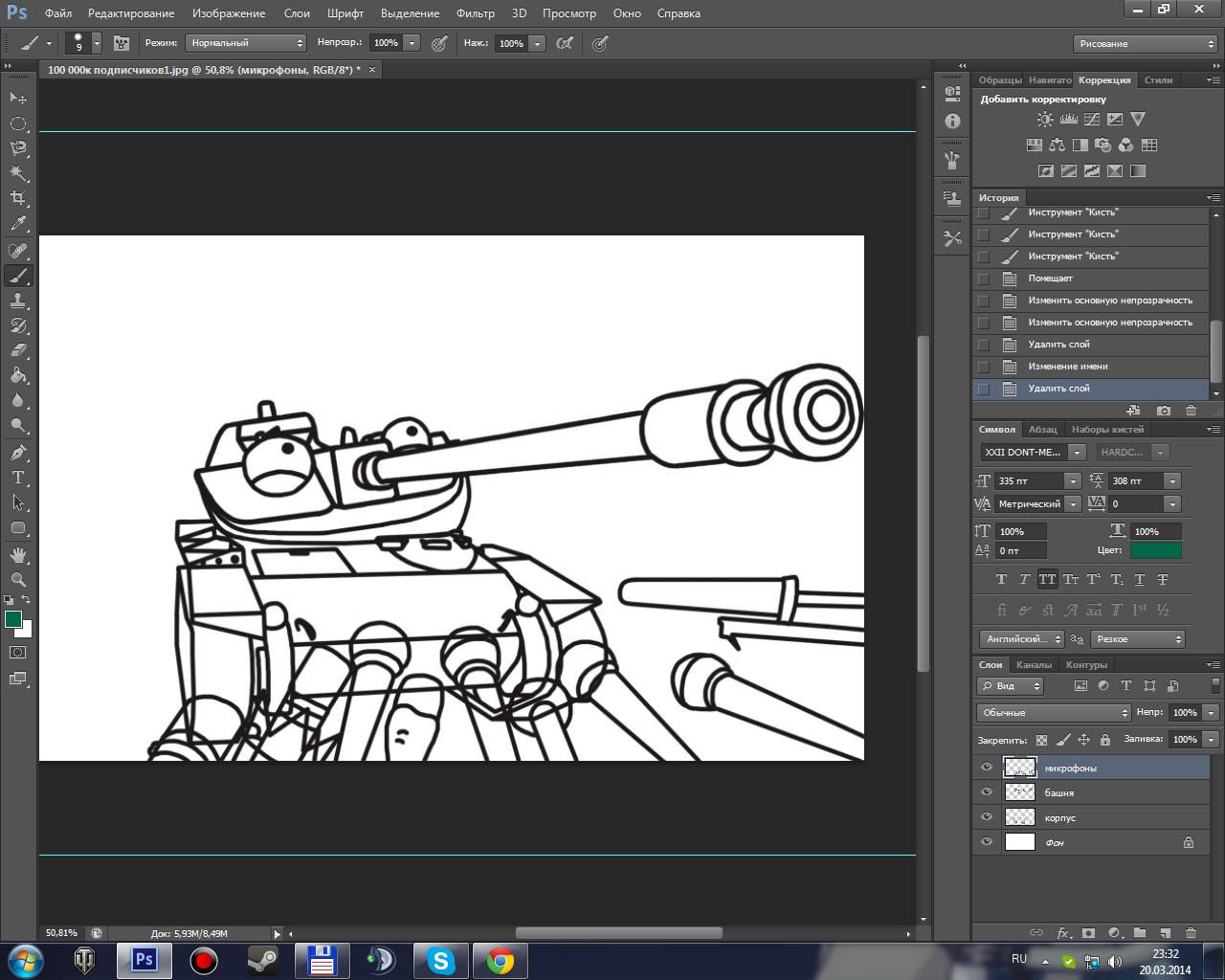Screen dimensions: 1225x980
Task: Select the Horizontal Type tool
Action: tap(18, 478)
